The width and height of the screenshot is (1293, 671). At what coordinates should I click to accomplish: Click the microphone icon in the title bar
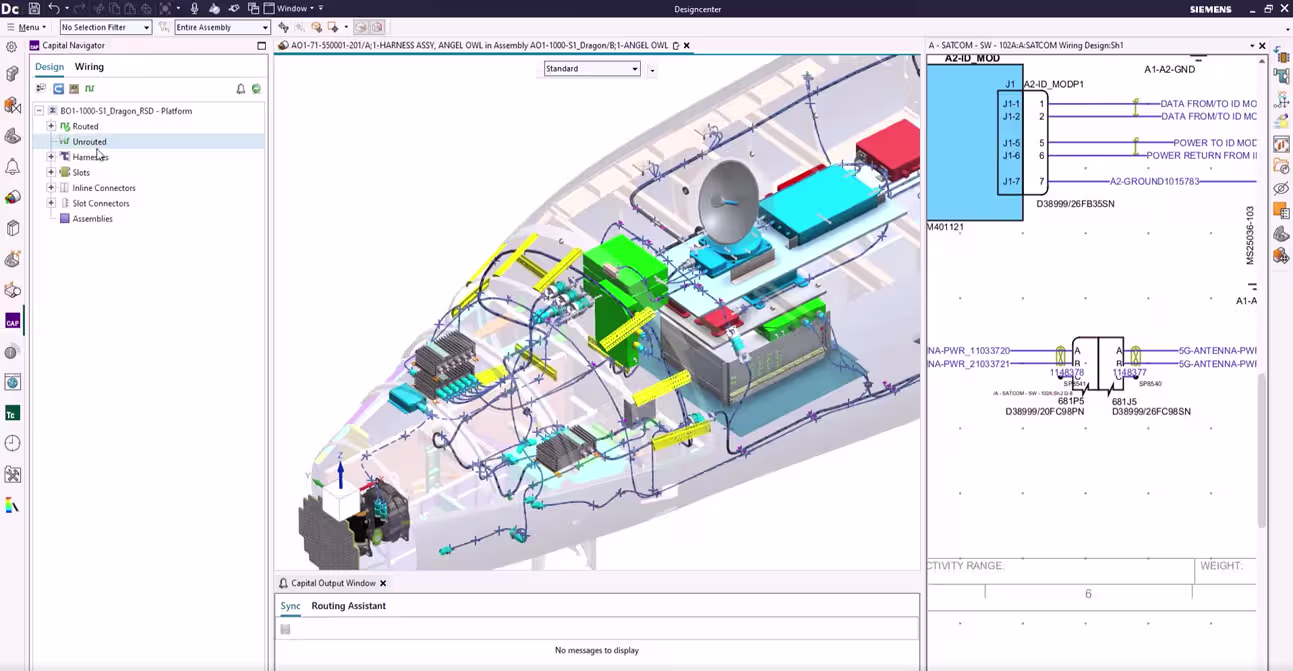[194, 8]
